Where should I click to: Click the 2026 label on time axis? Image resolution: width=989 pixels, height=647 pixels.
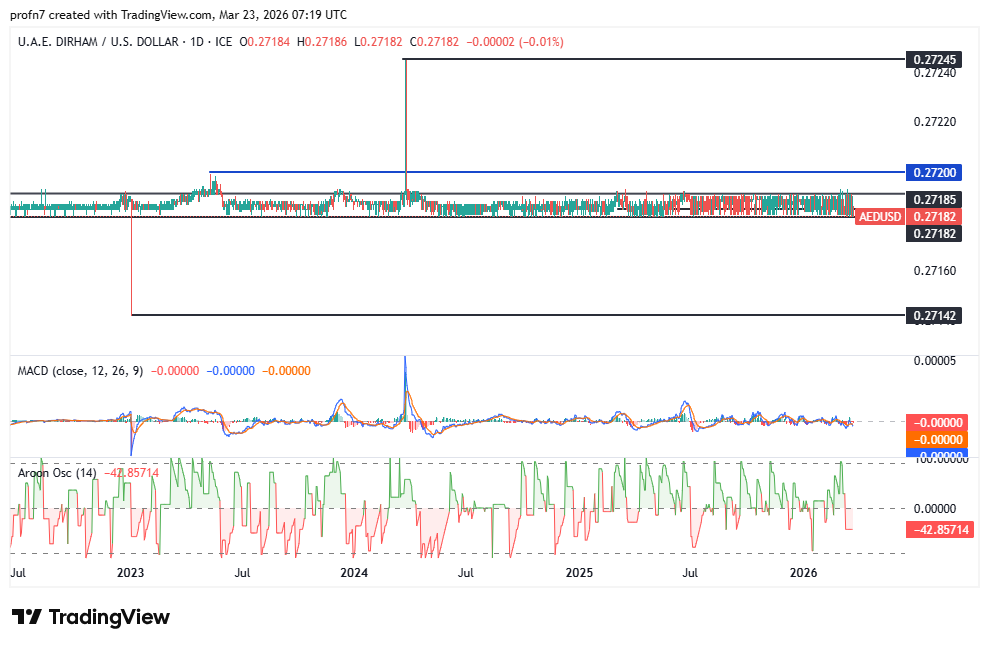[803, 573]
